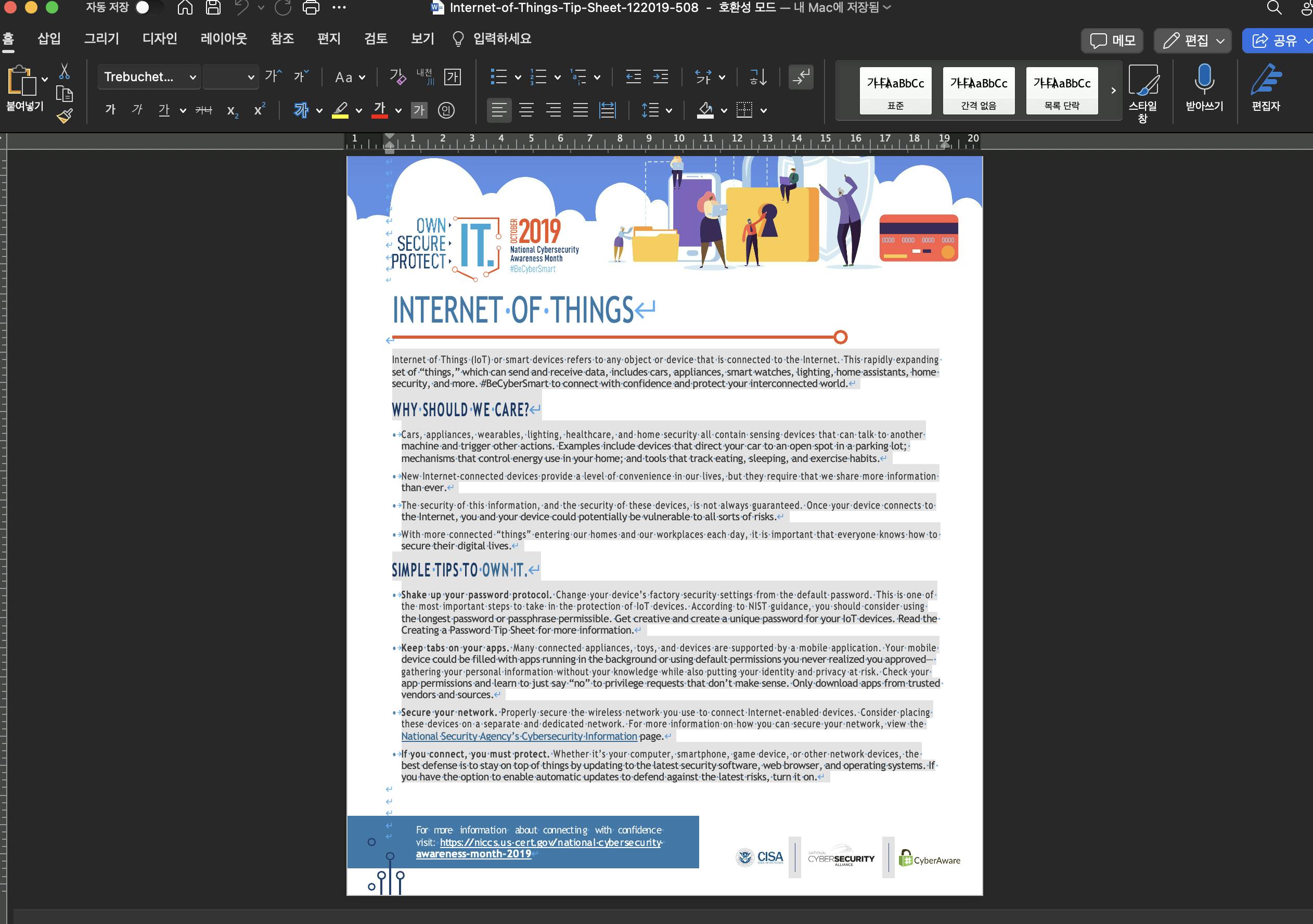This screenshot has height=924, width=1313.
Task: Toggle strikethrough formatting
Action: point(203,110)
